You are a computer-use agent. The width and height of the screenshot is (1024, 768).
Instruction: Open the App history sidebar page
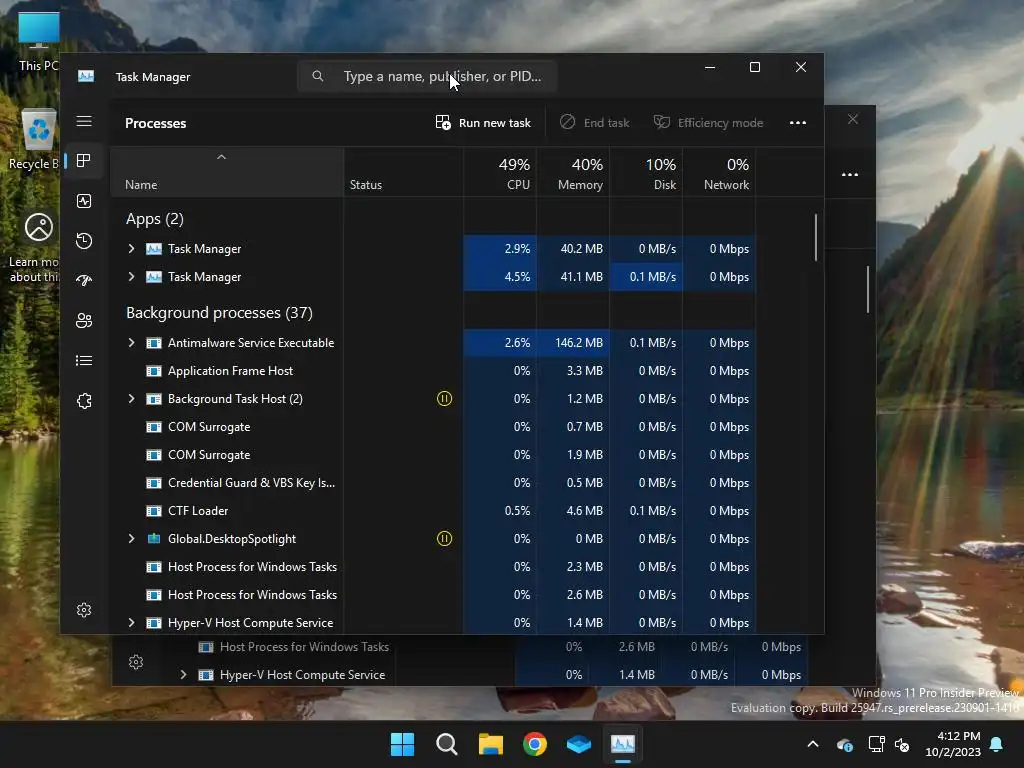pos(84,241)
